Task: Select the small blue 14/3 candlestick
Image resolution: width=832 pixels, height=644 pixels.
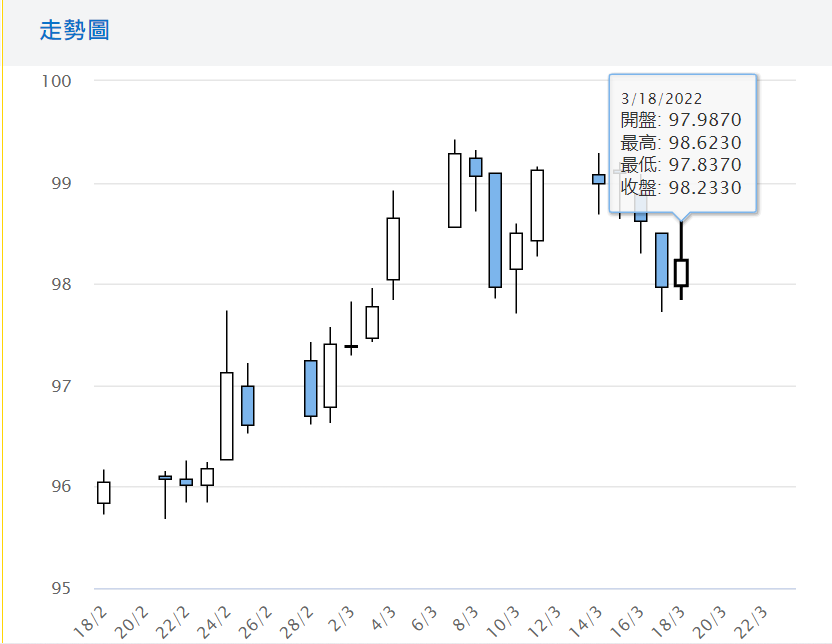Action: 599,179
